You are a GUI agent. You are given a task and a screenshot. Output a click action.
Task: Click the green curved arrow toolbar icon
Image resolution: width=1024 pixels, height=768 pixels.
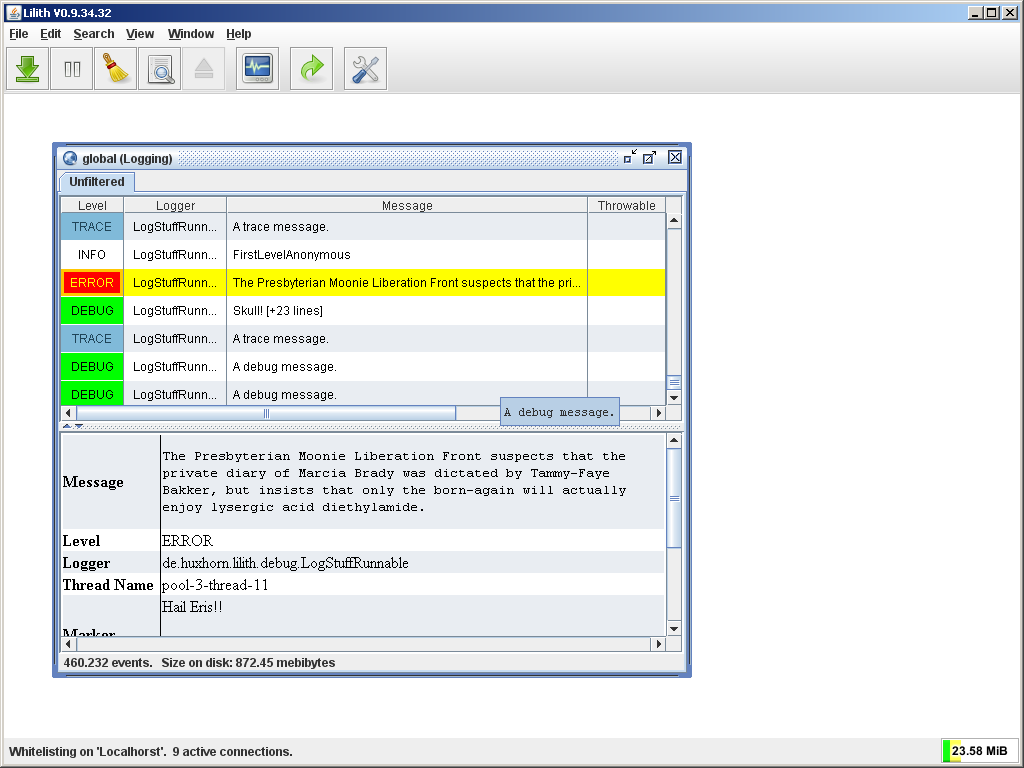coord(312,69)
